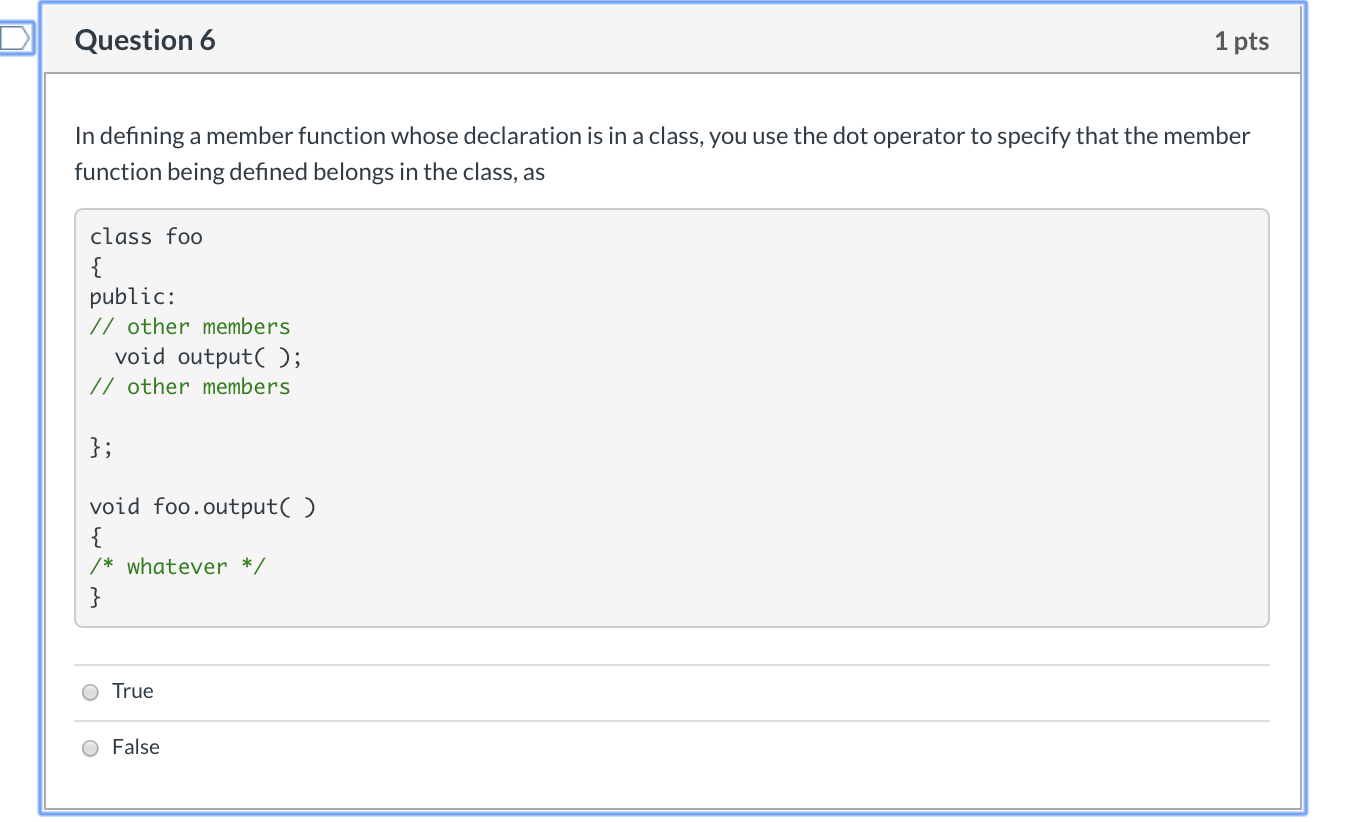Click the gray header bar of Question 6
1360x822 pixels.
670,41
